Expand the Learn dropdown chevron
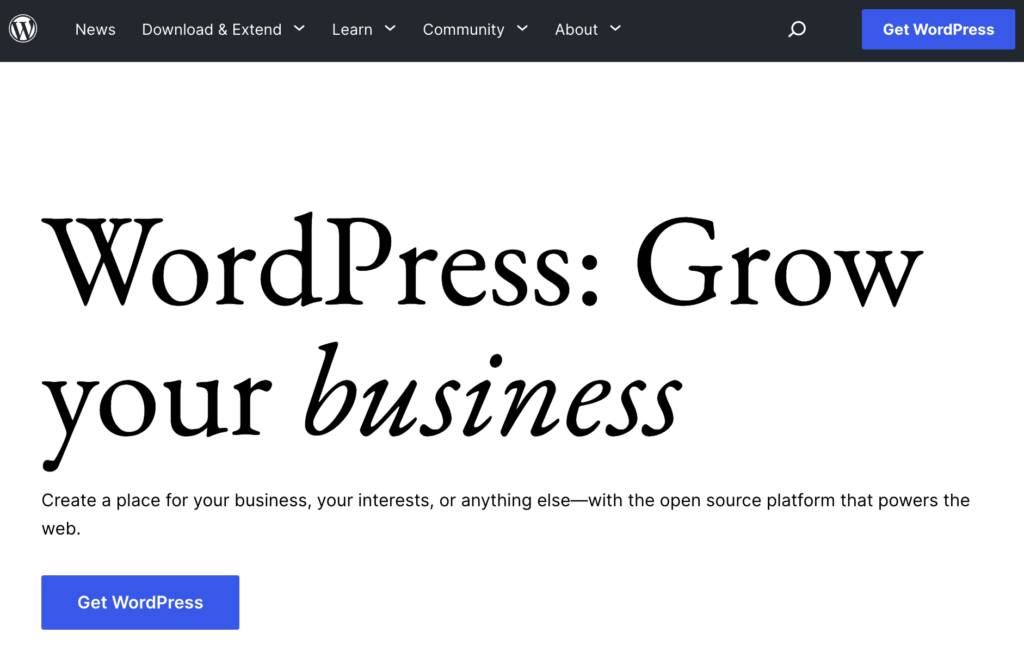 (x=390, y=29)
